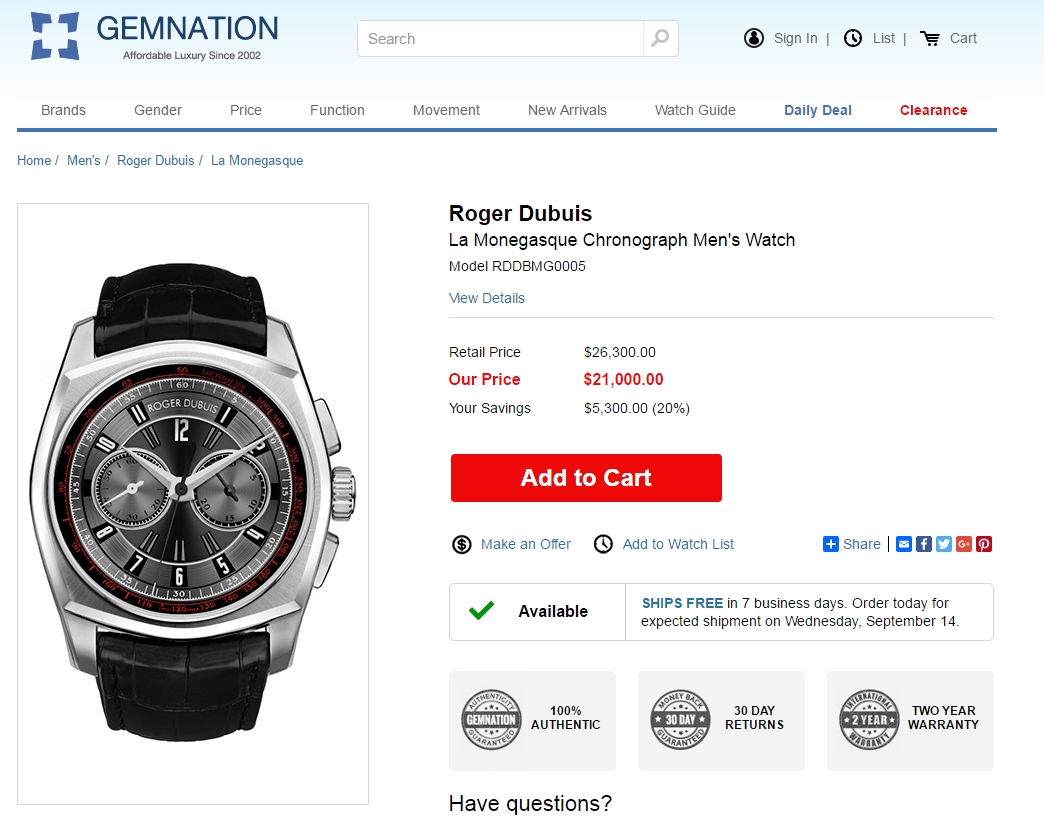Open the Clearance section
This screenshot has height=824, width=1044.
933,110
